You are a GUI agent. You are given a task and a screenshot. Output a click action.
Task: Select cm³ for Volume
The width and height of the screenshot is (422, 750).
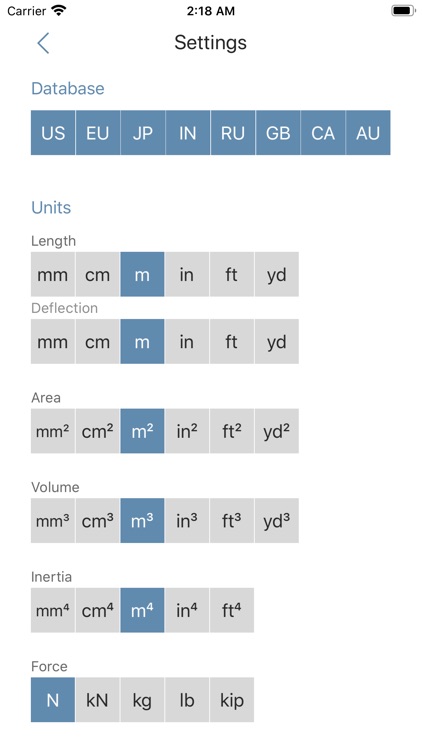tap(98, 520)
